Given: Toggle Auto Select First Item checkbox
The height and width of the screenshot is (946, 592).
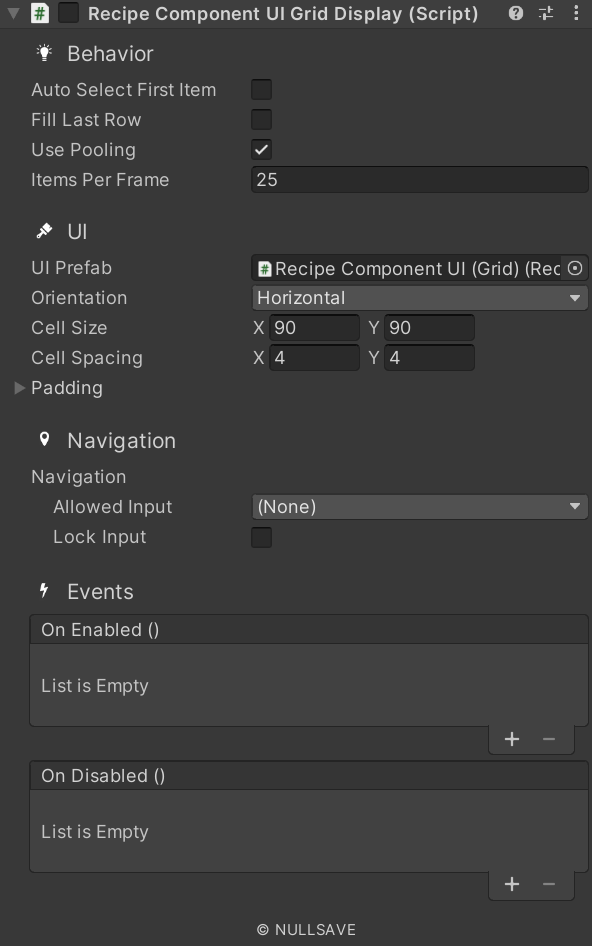Looking at the screenshot, I should point(261,89).
